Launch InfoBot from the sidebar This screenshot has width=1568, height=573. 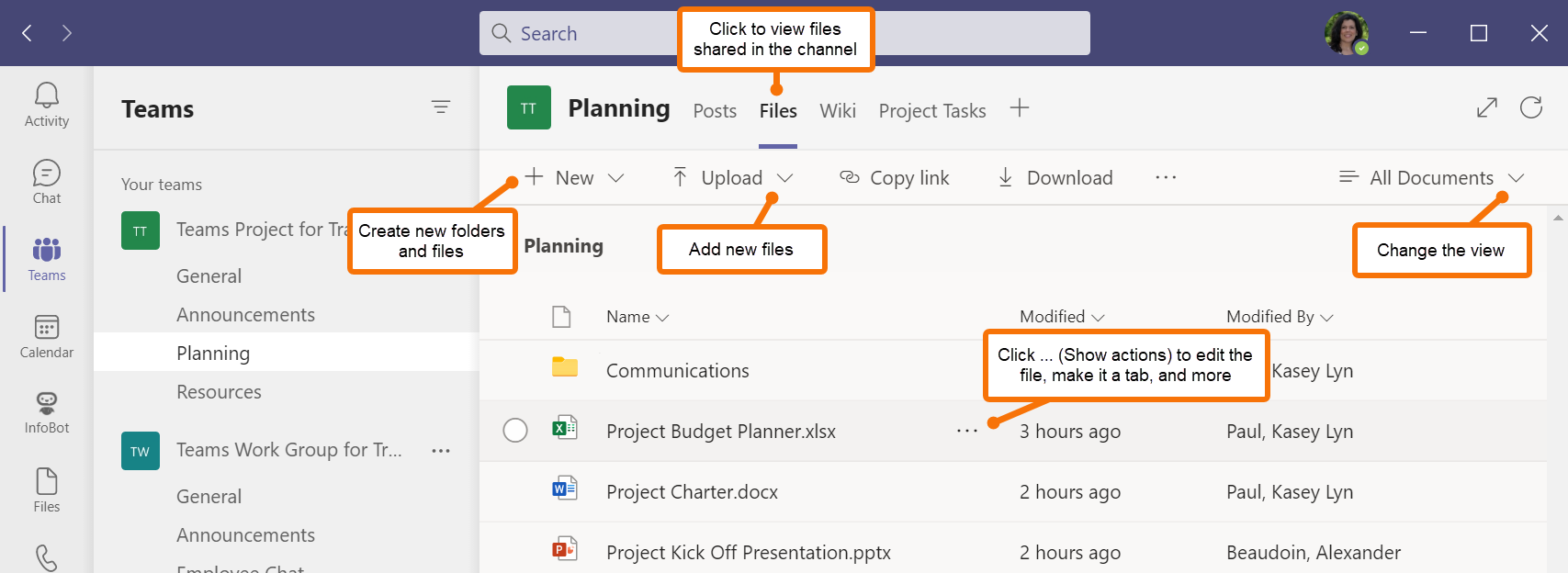(47, 412)
